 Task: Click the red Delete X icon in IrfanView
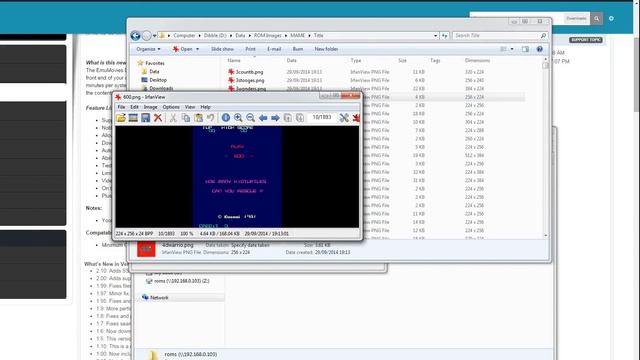click(x=158, y=118)
